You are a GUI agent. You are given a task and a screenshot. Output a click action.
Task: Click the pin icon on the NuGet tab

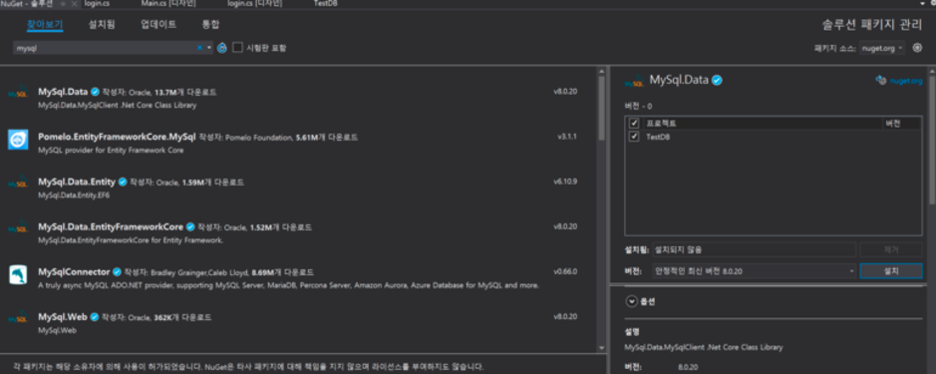tap(63, 4)
